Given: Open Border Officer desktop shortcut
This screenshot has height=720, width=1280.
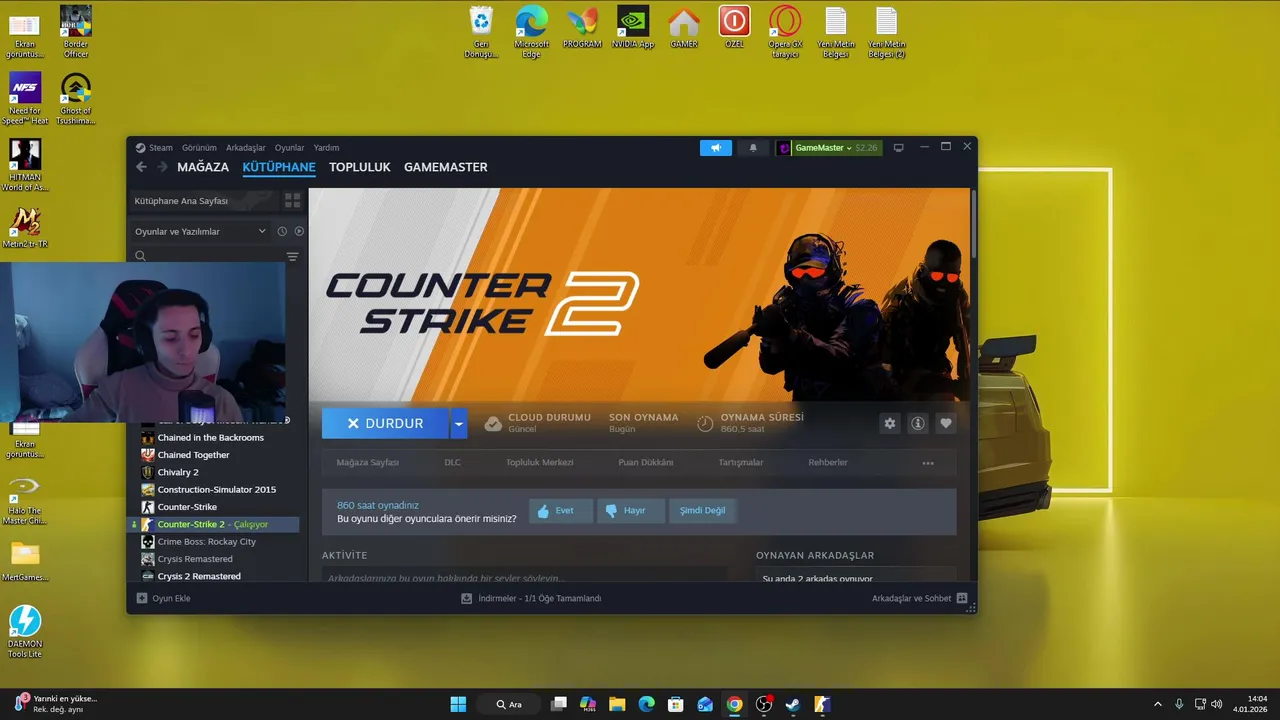Looking at the screenshot, I should point(76,32).
